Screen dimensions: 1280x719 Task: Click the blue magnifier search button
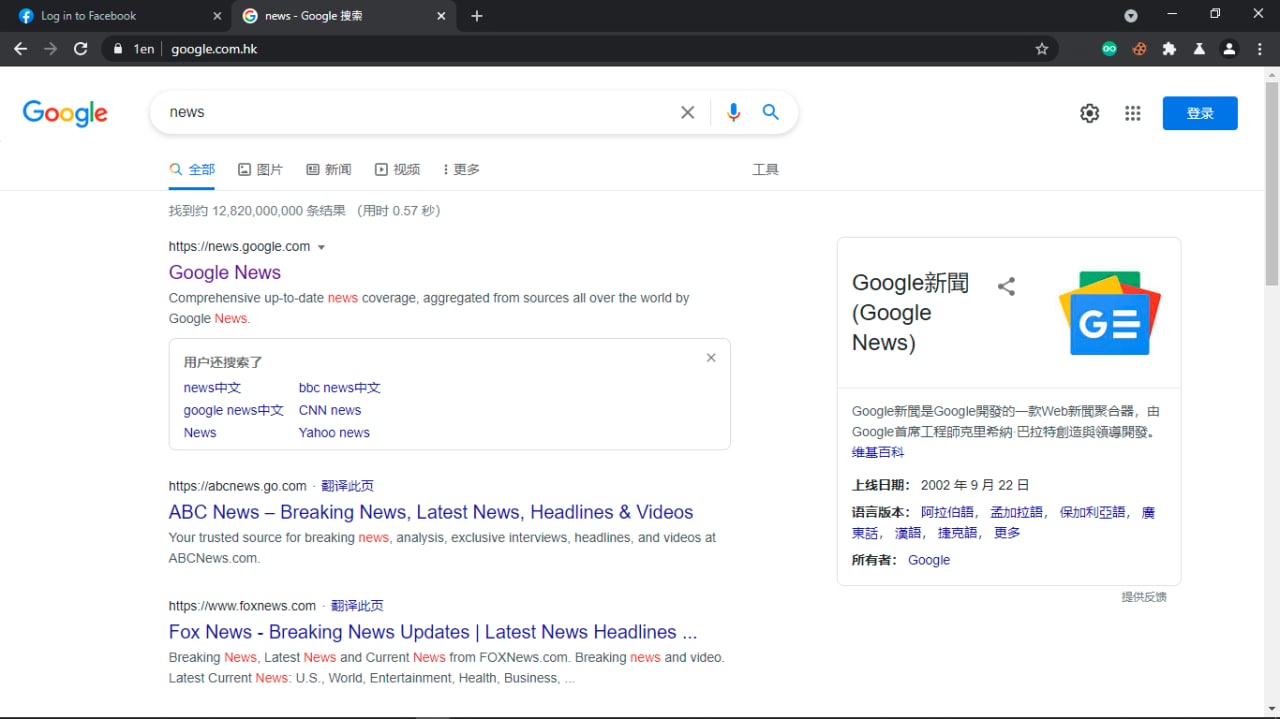(x=770, y=112)
